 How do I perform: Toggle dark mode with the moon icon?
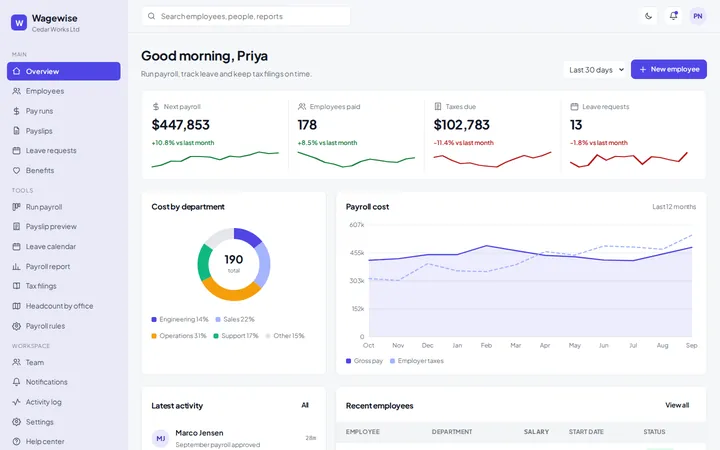pyautogui.click(x=648, y=16)
